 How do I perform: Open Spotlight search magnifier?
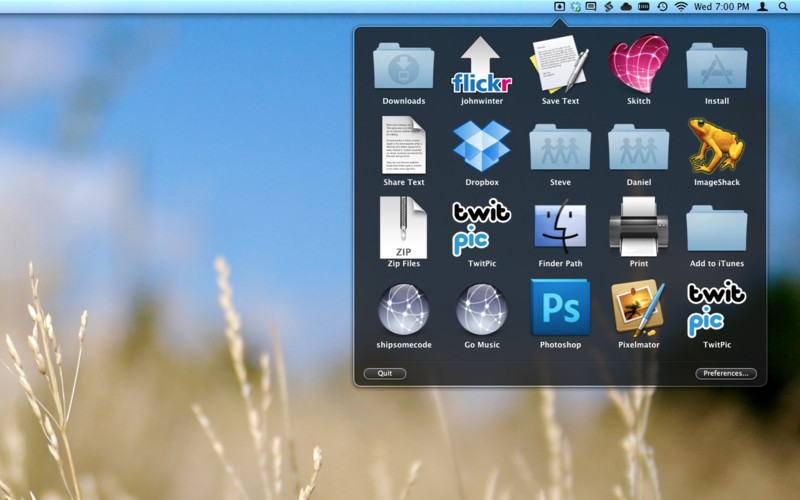[783, 7]
